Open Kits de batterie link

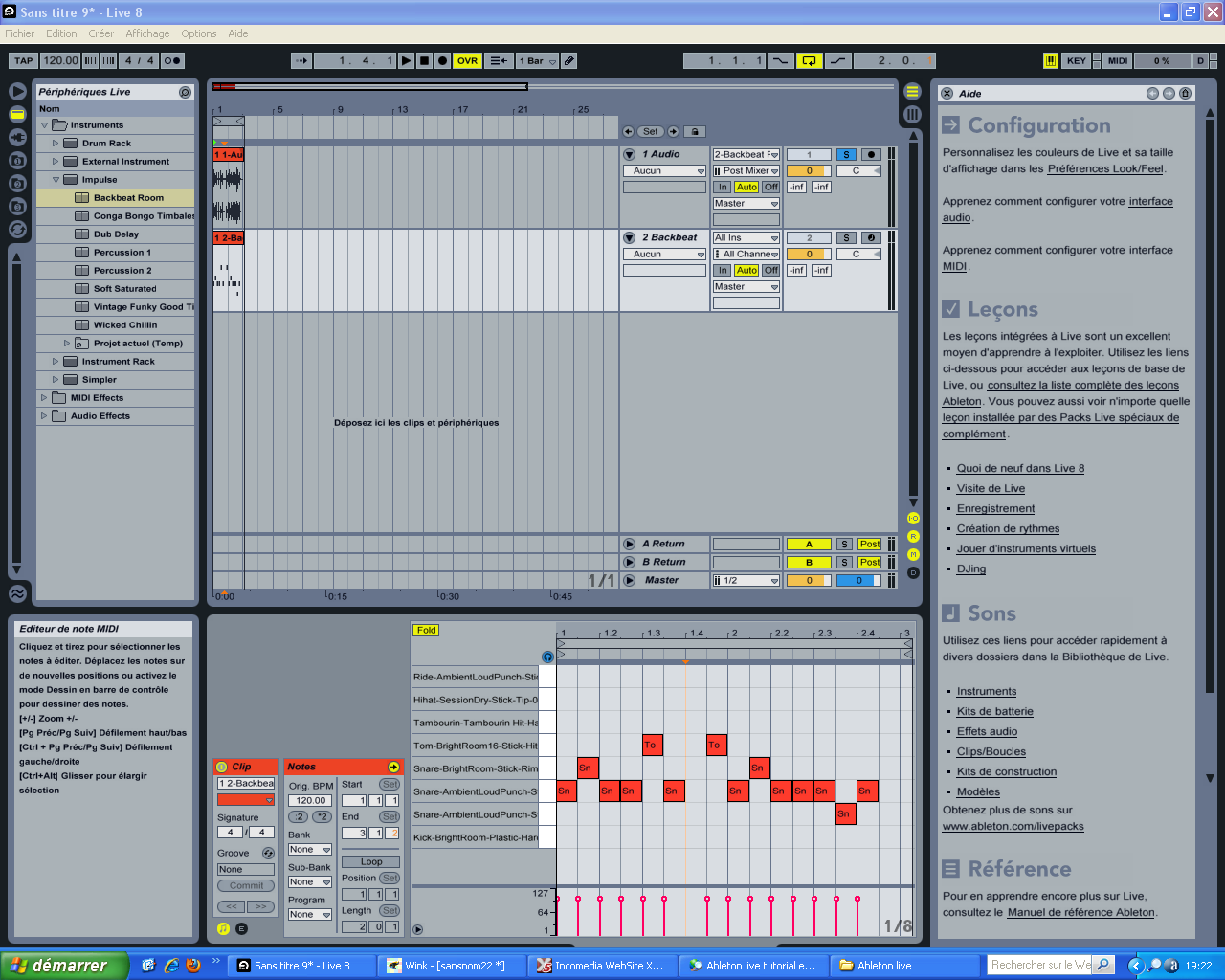[x=994, y=711]
